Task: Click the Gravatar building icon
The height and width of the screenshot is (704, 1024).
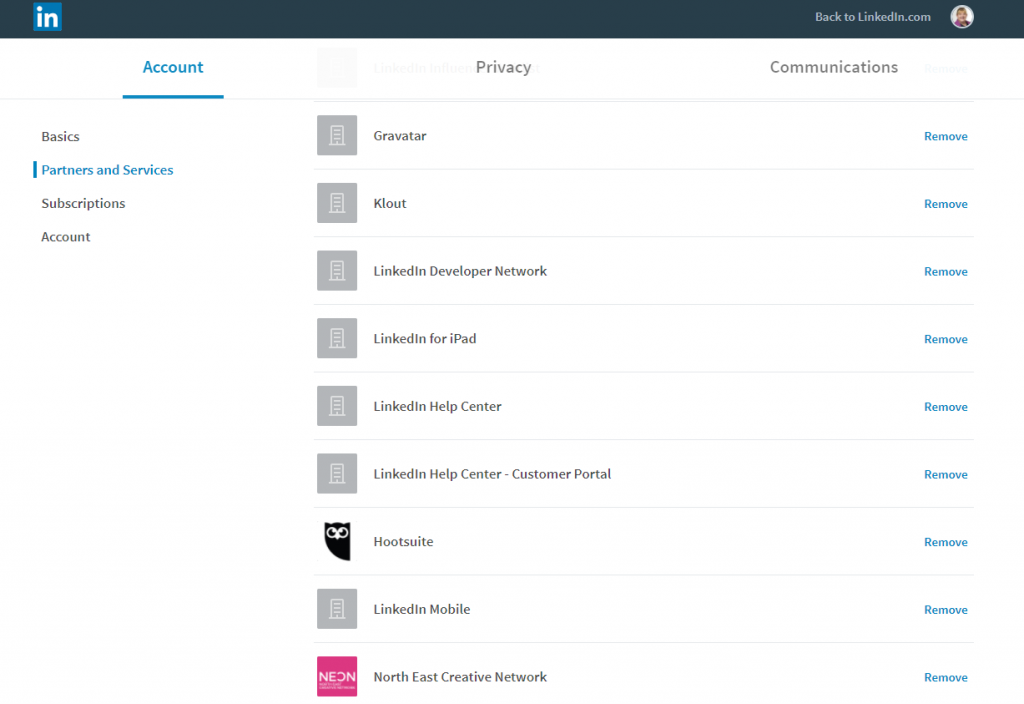Action: 337,135
